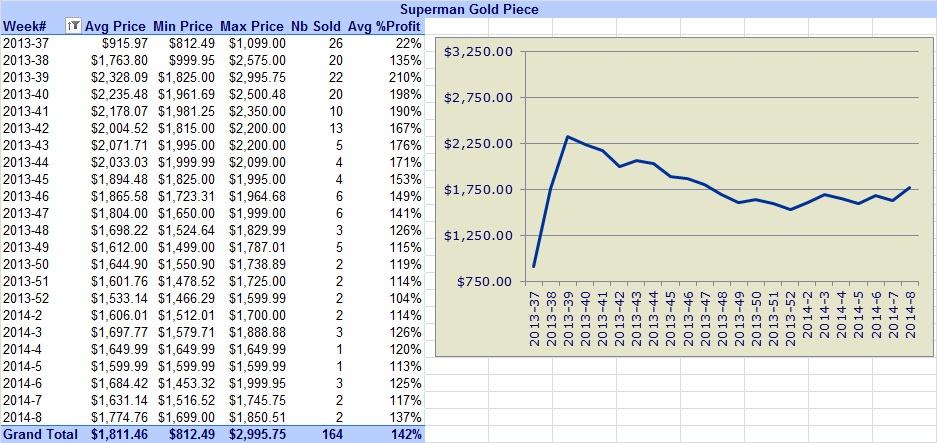Click the $2,995.75 grand total max price
The height and width of the screenshot is (443, 937).
coord(257,434)
